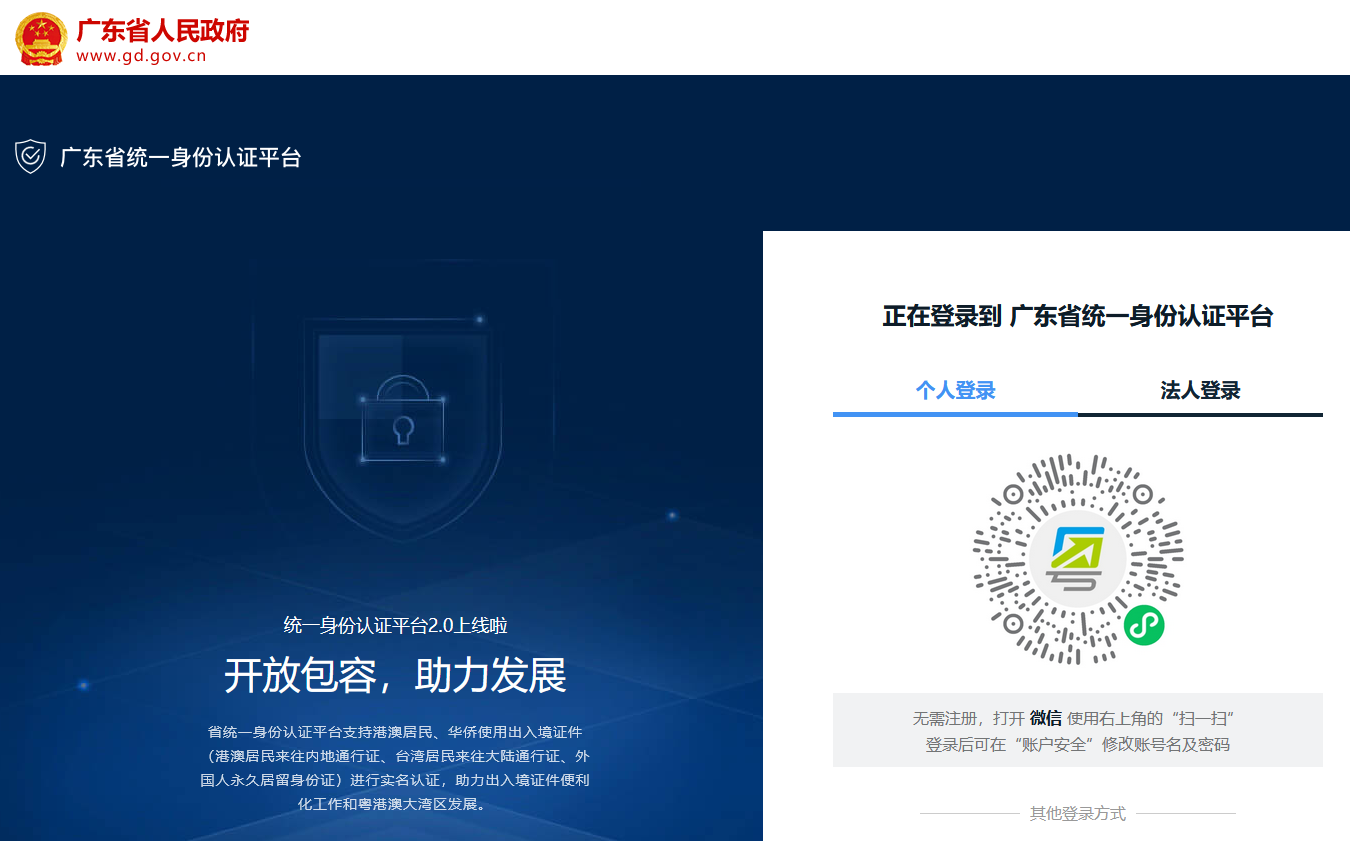This screenshot has height=841, width=1350.
Task: Click the QR code's top-left finder circle
Action: click(1012, 494)
